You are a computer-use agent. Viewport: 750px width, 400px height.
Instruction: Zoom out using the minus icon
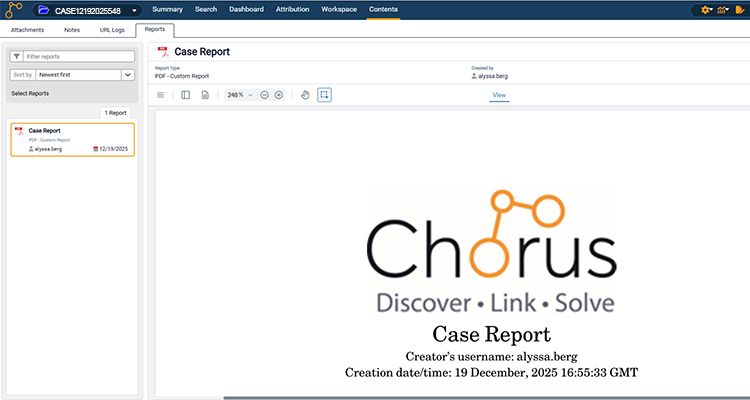click(x=264, y=95)
